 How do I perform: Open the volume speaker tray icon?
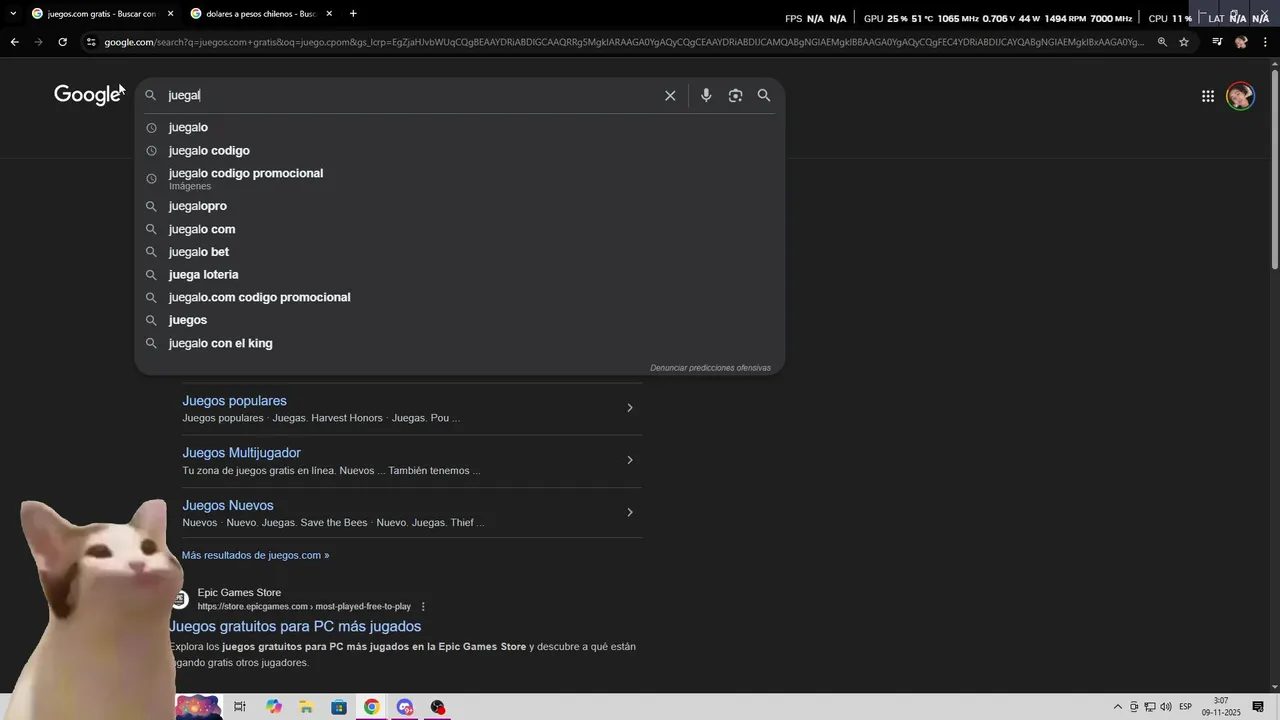pyautogui.click(x=1166, y=707)
